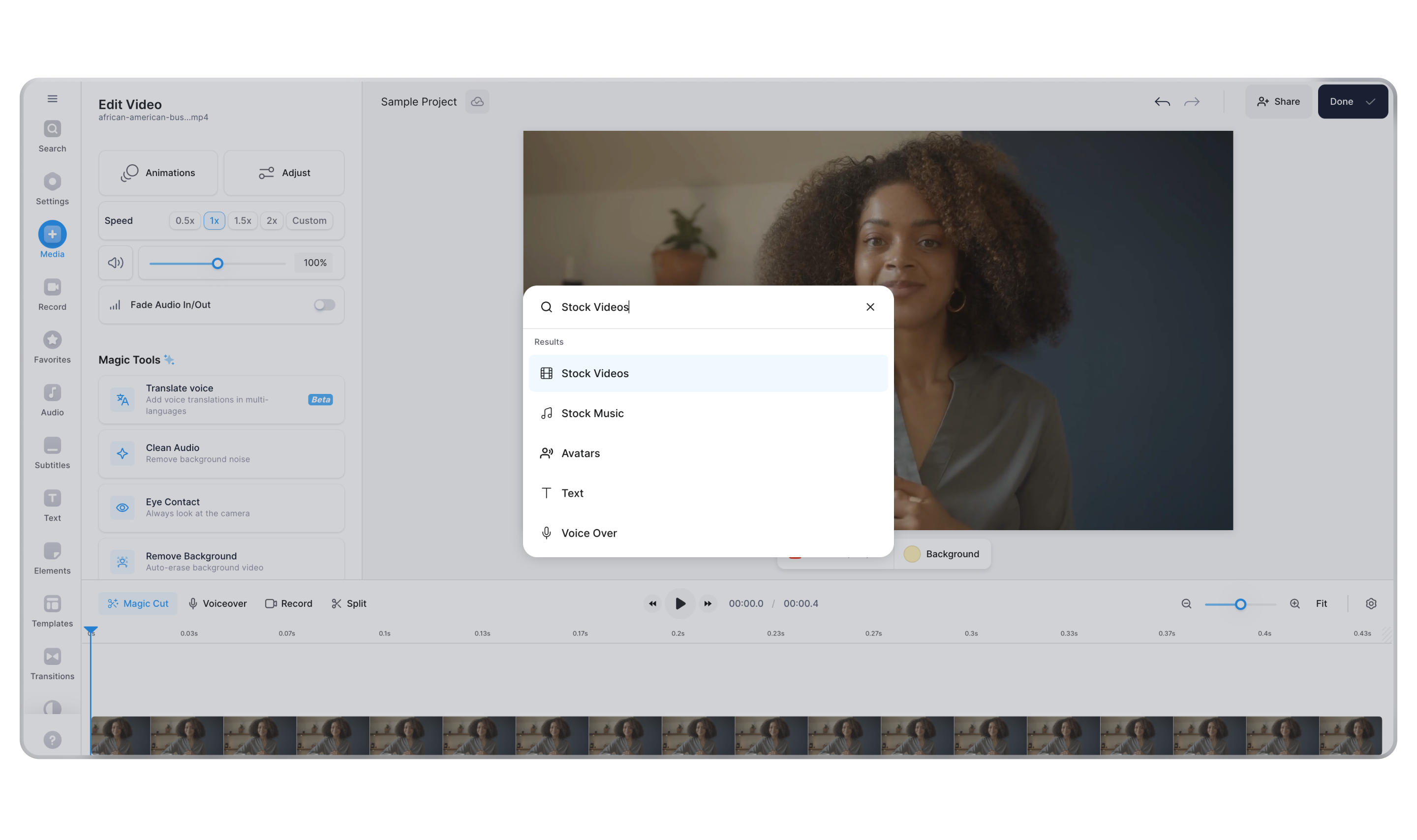Zoom out the timeline
The width and height of the screenshot is (1417, 840).
coord(1186,604)
